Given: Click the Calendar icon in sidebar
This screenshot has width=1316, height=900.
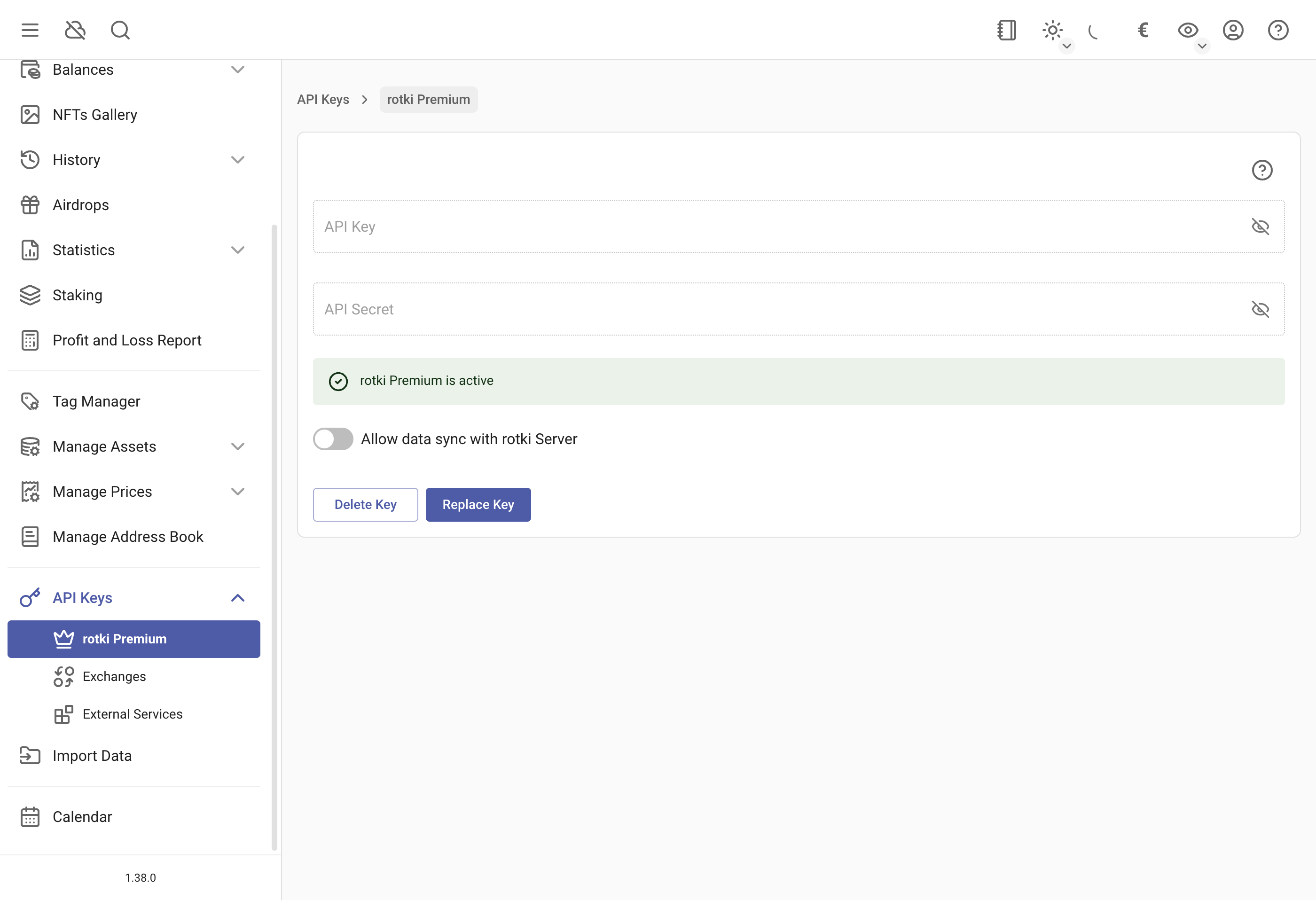Looking at the screenshot, I should pyautogui.click(x=30, y=817).
